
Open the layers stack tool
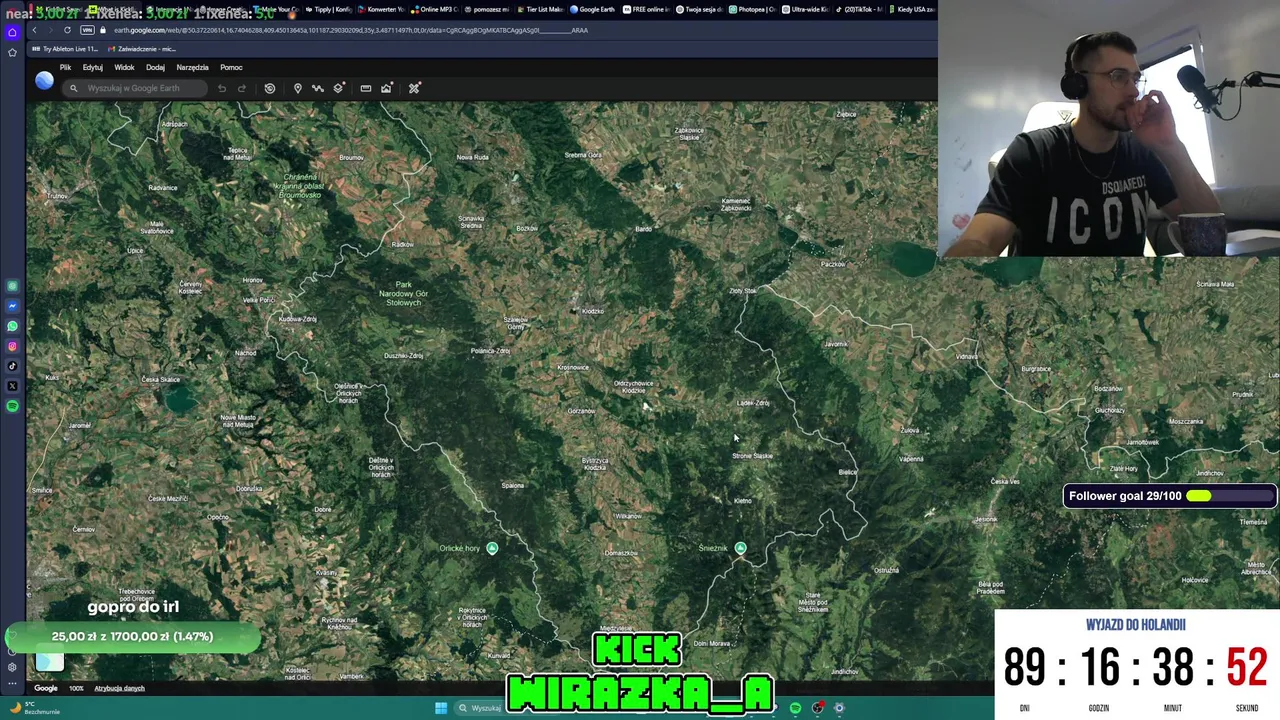pyautogui.click(x=339, y=88)
